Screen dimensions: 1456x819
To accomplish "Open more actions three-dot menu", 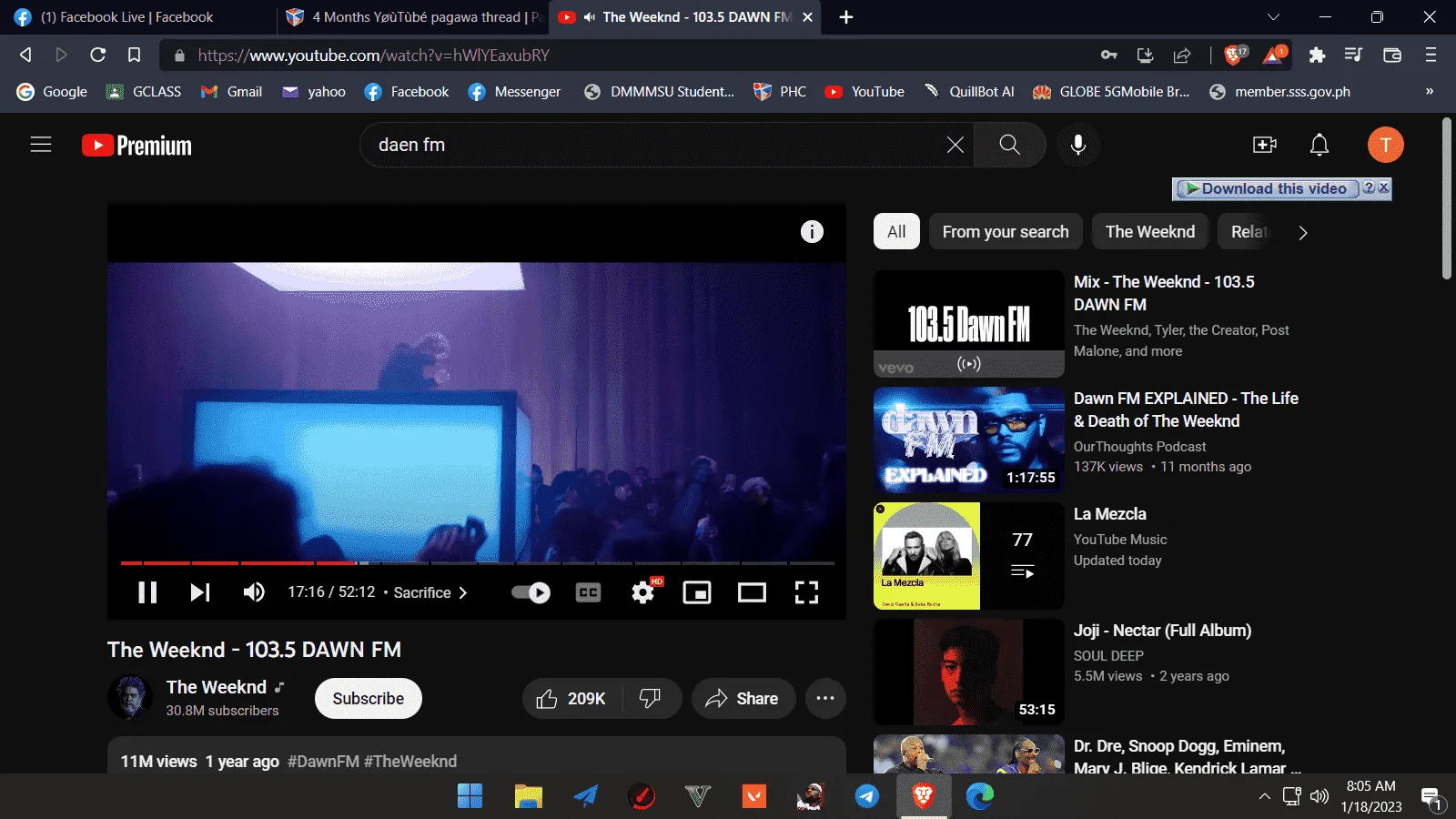I will click(x=825, y=698).
